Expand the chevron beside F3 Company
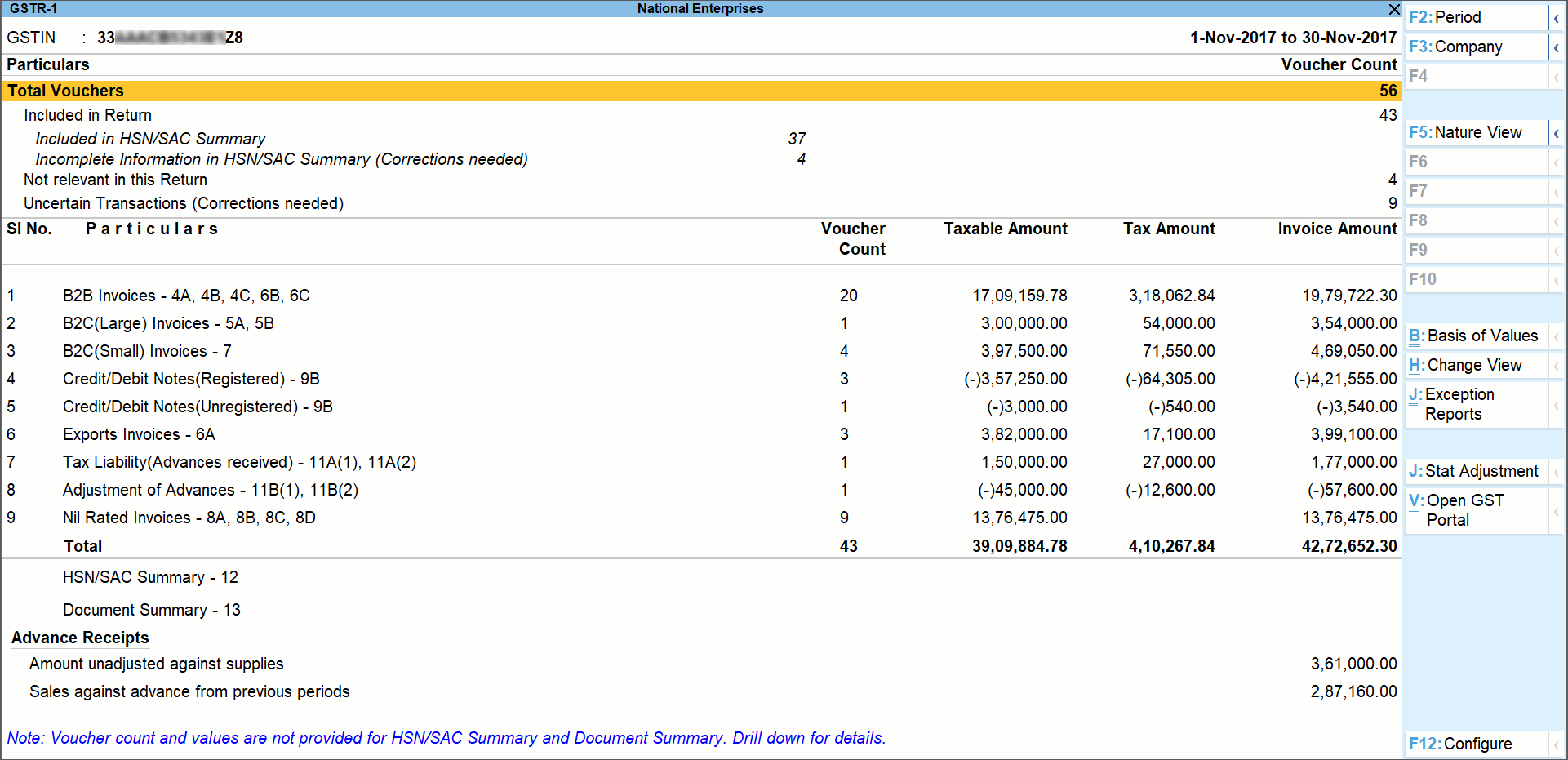 click(1557, 47)
